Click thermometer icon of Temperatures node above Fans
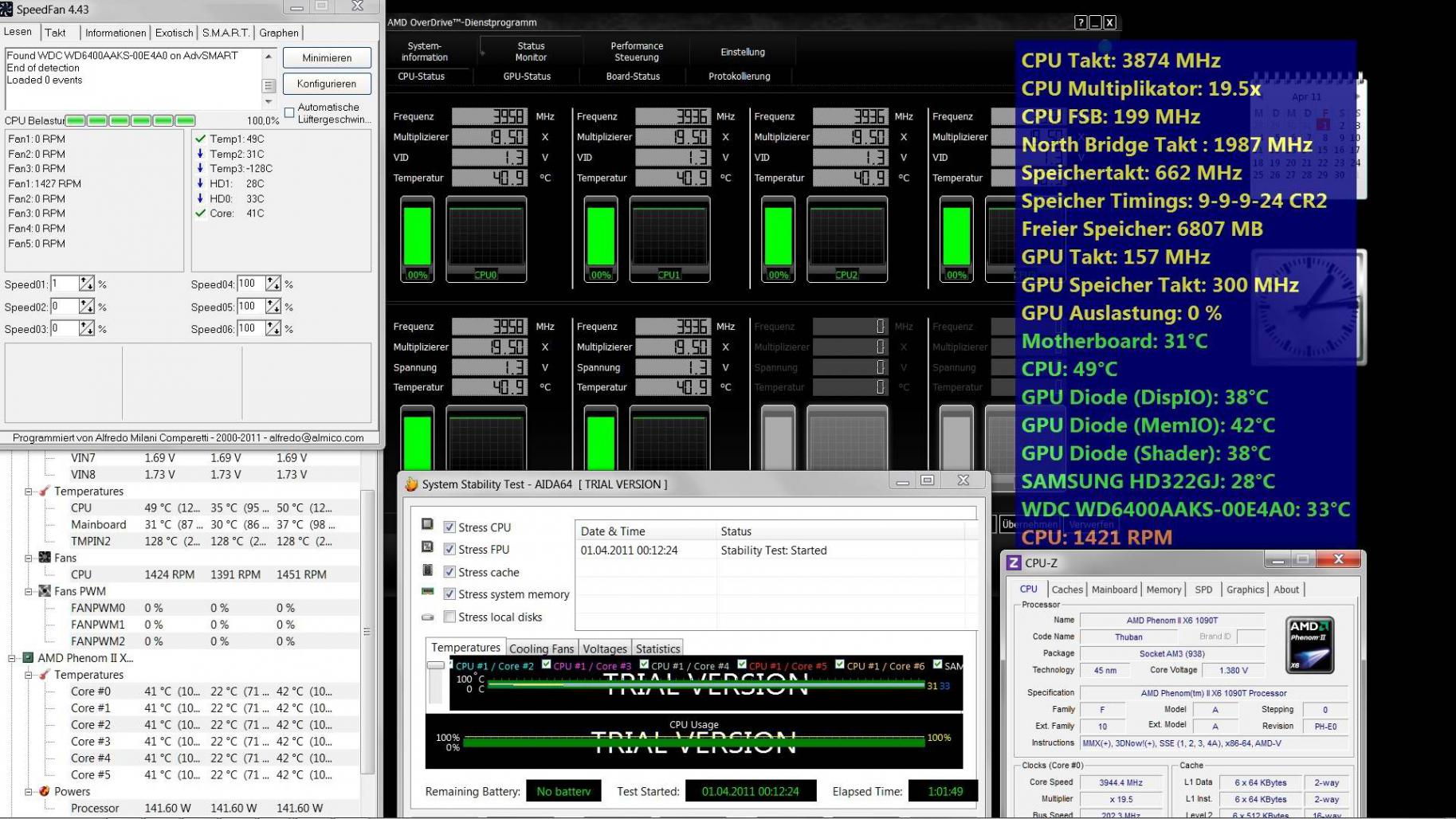The width and height of the screenshot is (1456, 819). 45,491
